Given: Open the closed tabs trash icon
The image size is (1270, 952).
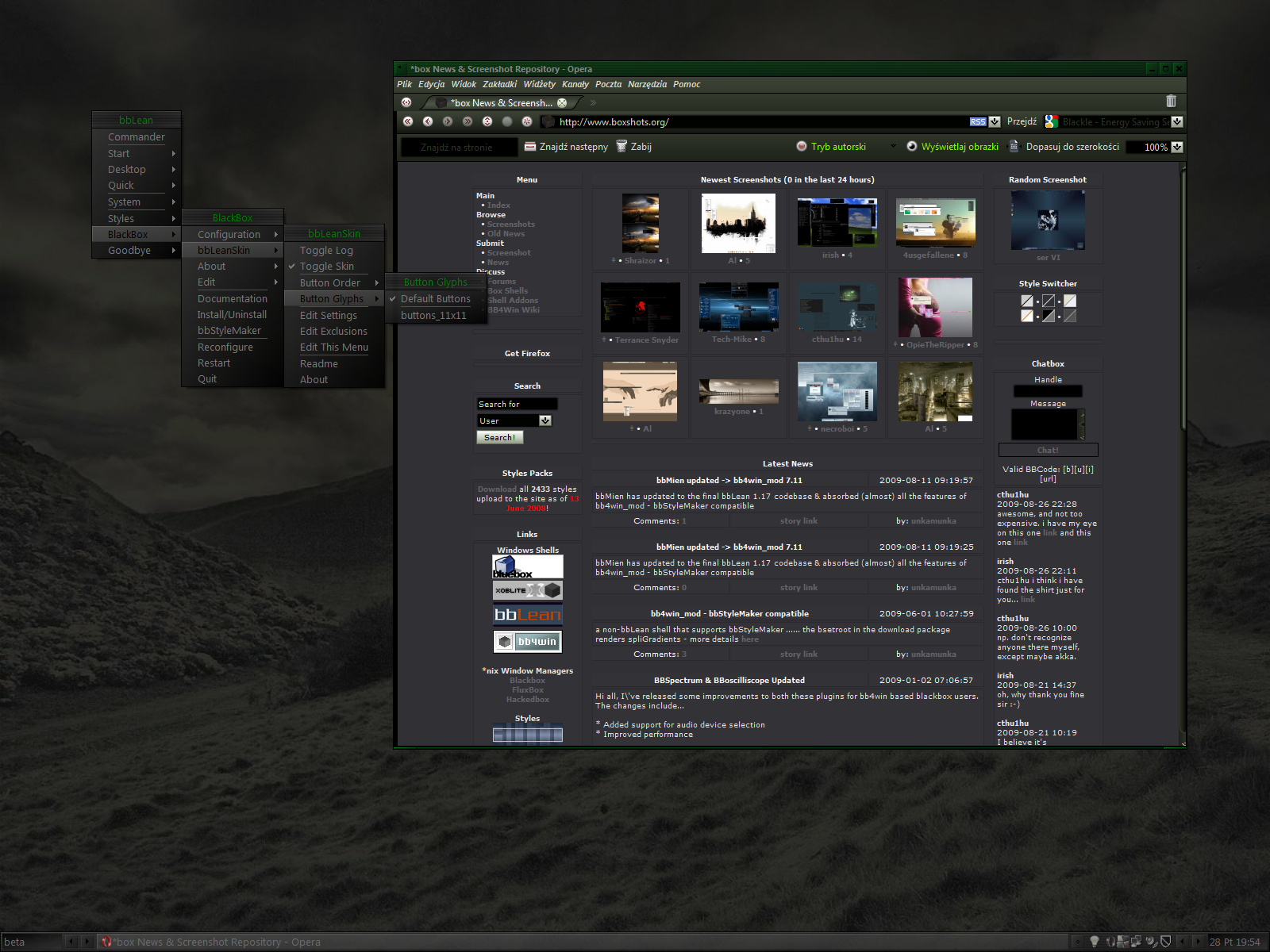Looking at the screenshot, I should click(1171, 101).
